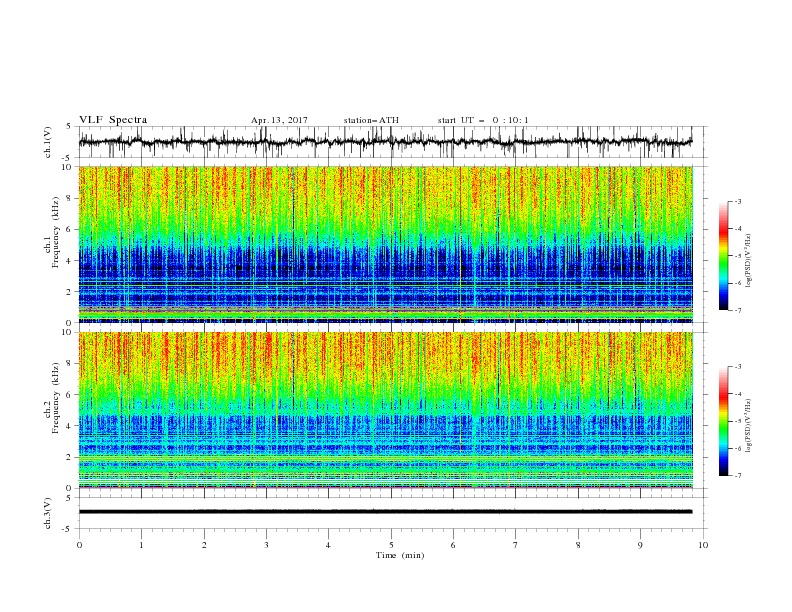This screenshot has height=612, width=792.
Task: Click the "start UT = 0:10:1" label
Action: [482, 120]
